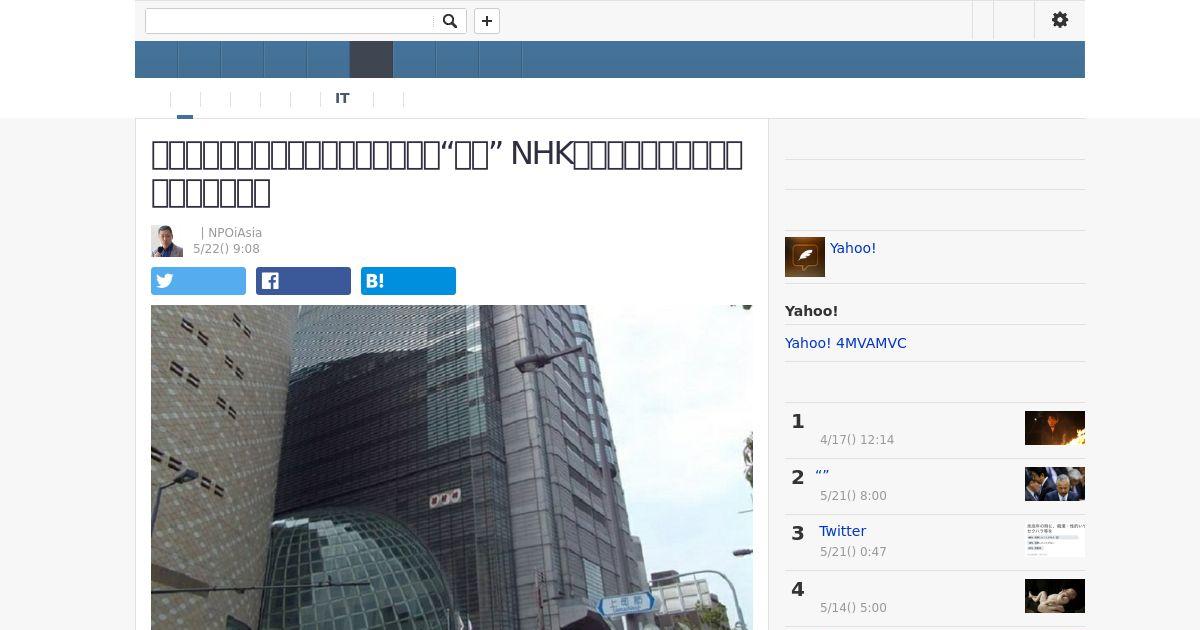Click the plus button beside search
Screen dimensions: 1200x630
tap(487, 21)
